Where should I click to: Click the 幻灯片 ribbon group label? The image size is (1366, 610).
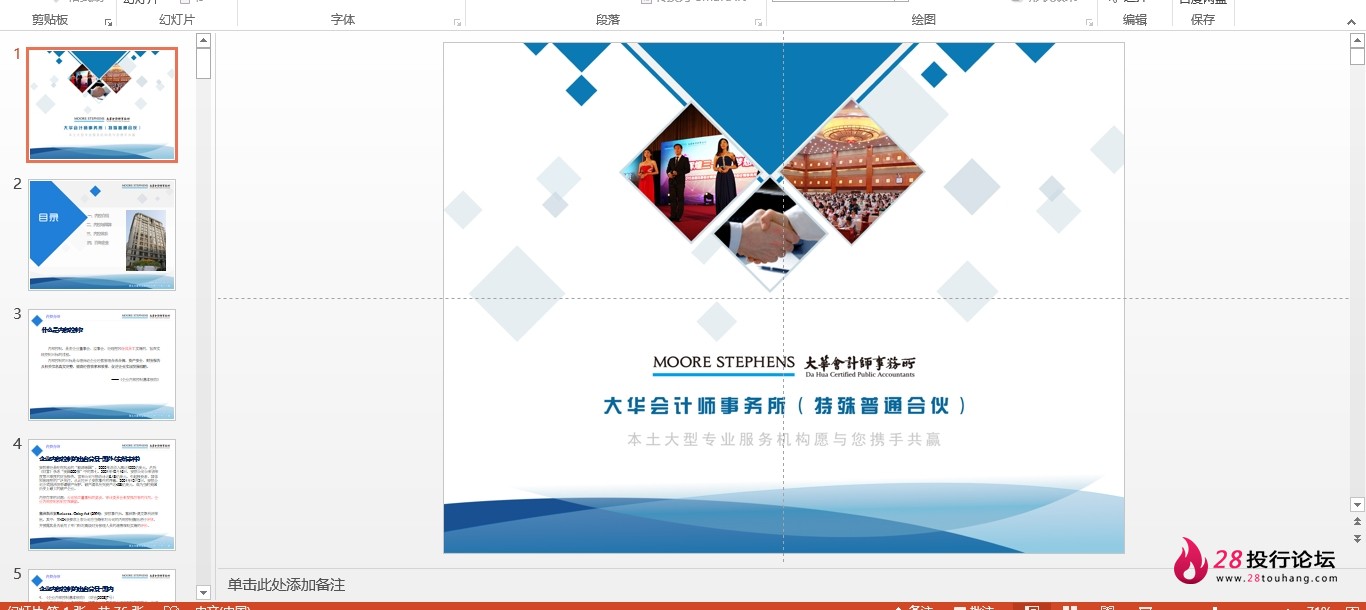[x=177, y=20]
